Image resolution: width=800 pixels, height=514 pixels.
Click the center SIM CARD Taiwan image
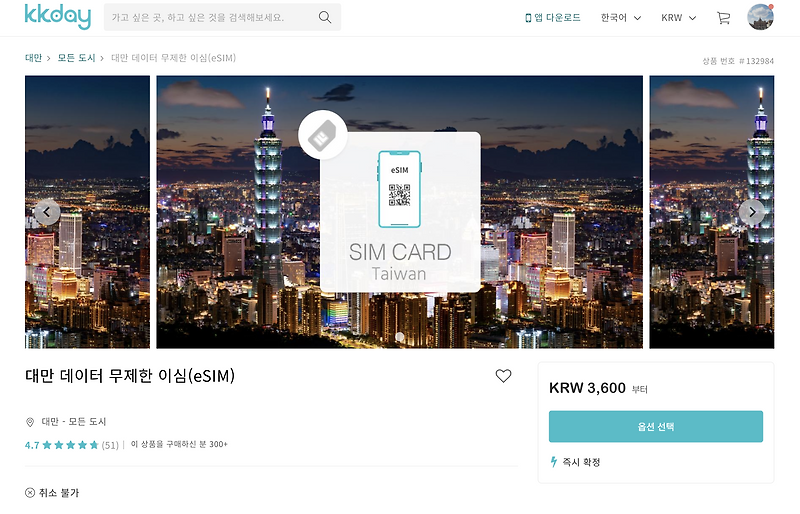(x=399, y=212)
